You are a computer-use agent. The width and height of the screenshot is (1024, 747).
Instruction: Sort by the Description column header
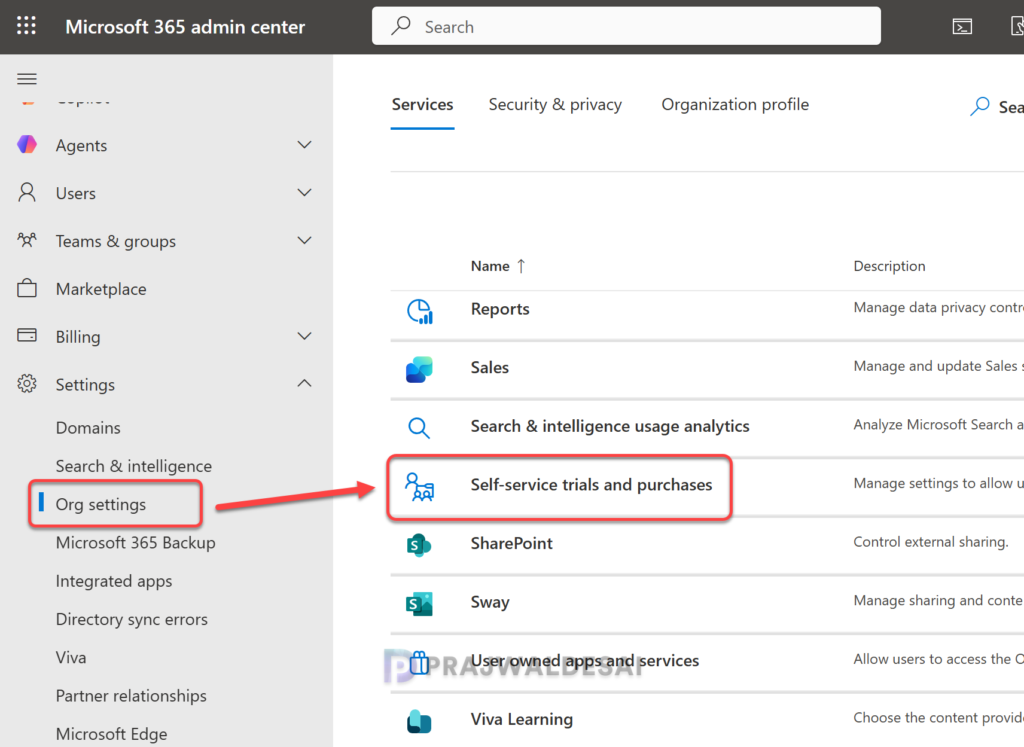(x=889, y=266)
